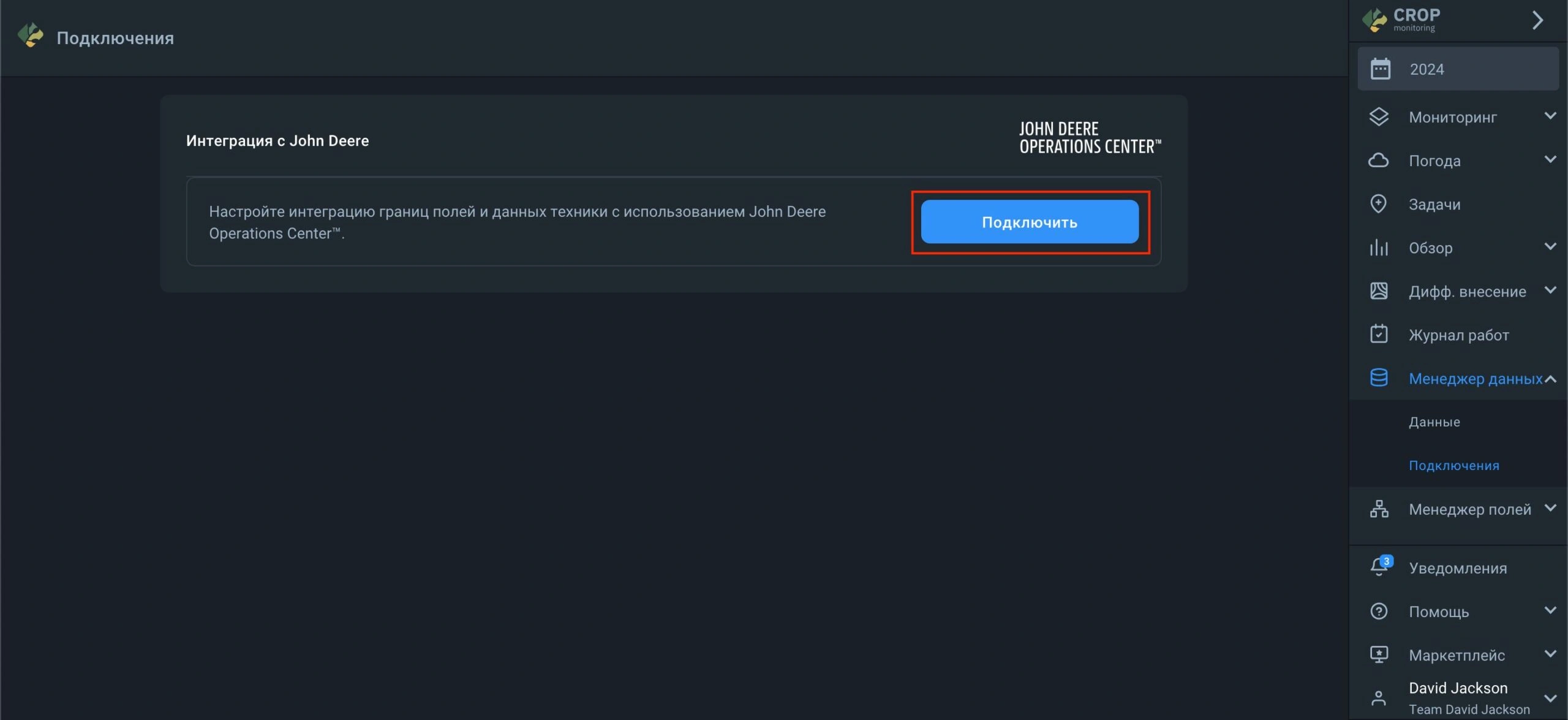Screen dimensions: 1568x720
Task: Collapse the Менеджер данных section chevron
Action: pos(1550,379)
